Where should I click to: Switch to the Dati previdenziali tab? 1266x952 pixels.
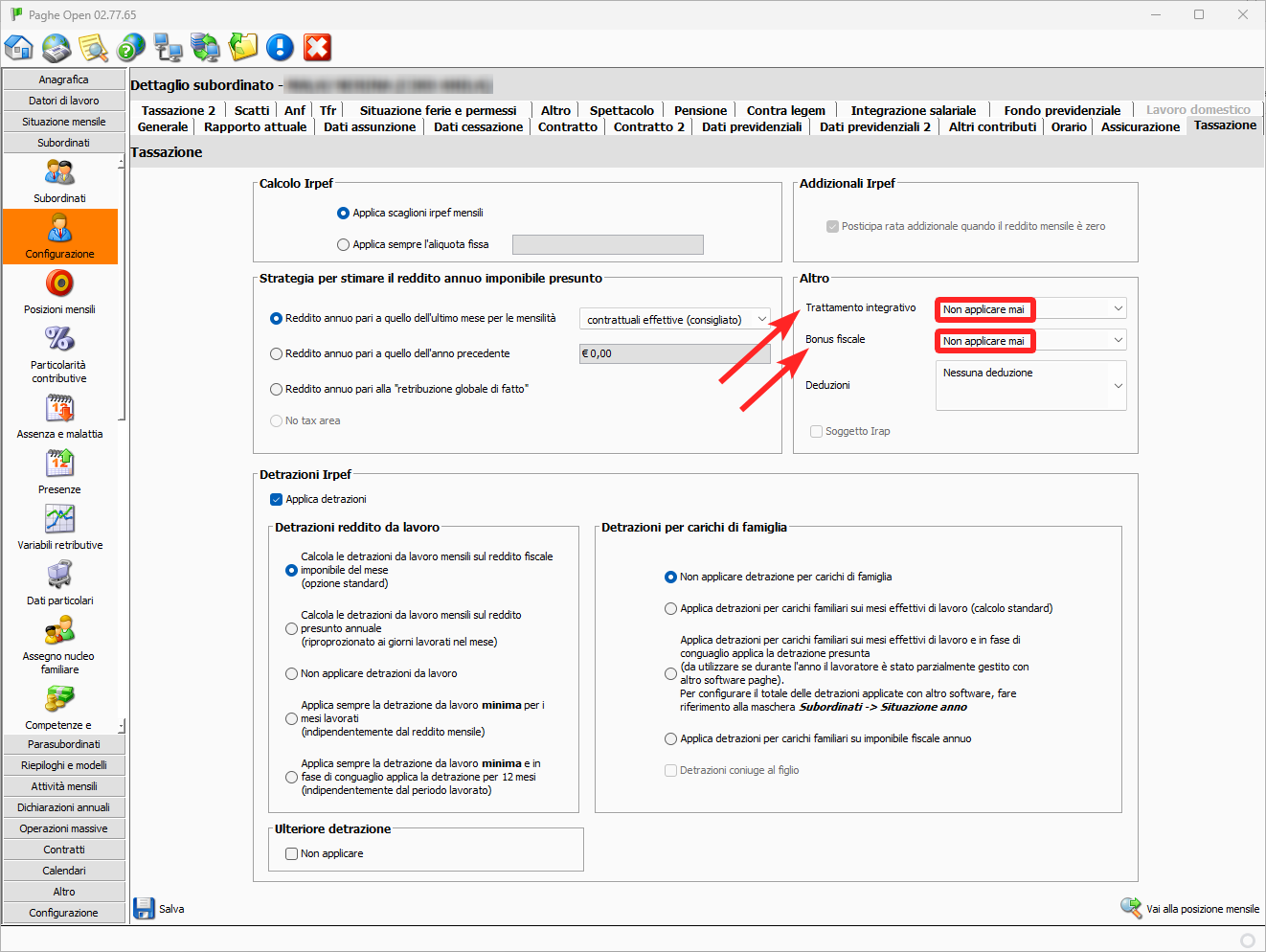[x=751, y=126]
